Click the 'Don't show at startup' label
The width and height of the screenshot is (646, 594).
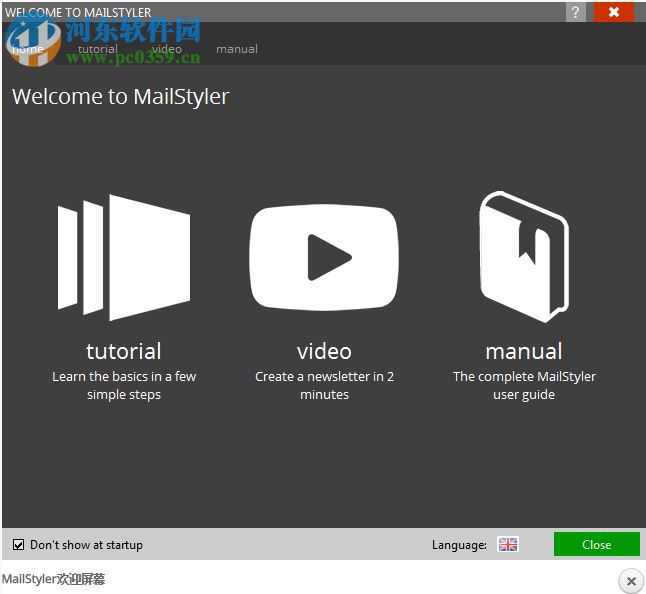pos(87,545)
